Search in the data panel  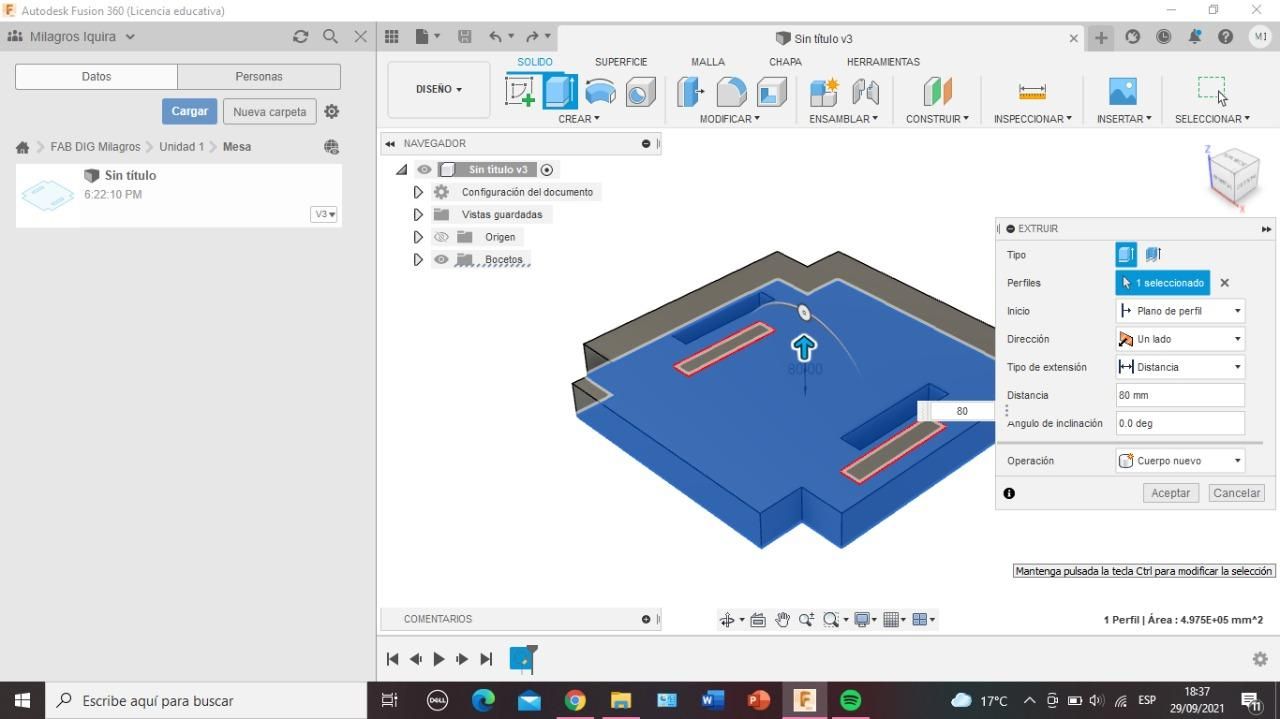click(x=330, y=36)
